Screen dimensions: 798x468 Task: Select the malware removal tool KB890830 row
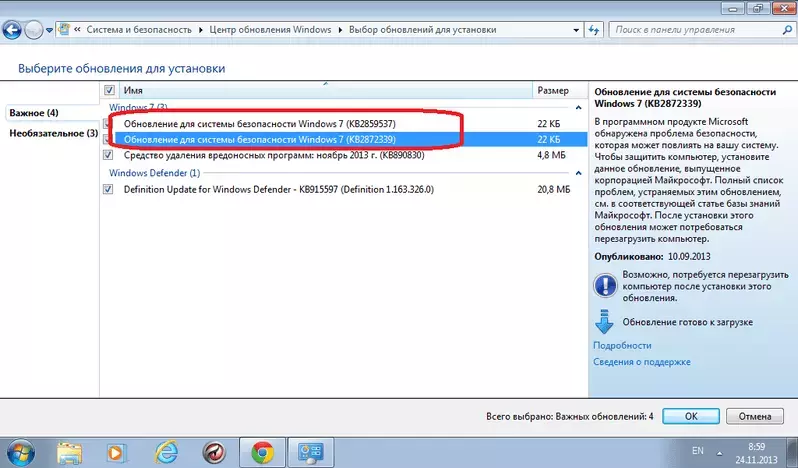344,155
